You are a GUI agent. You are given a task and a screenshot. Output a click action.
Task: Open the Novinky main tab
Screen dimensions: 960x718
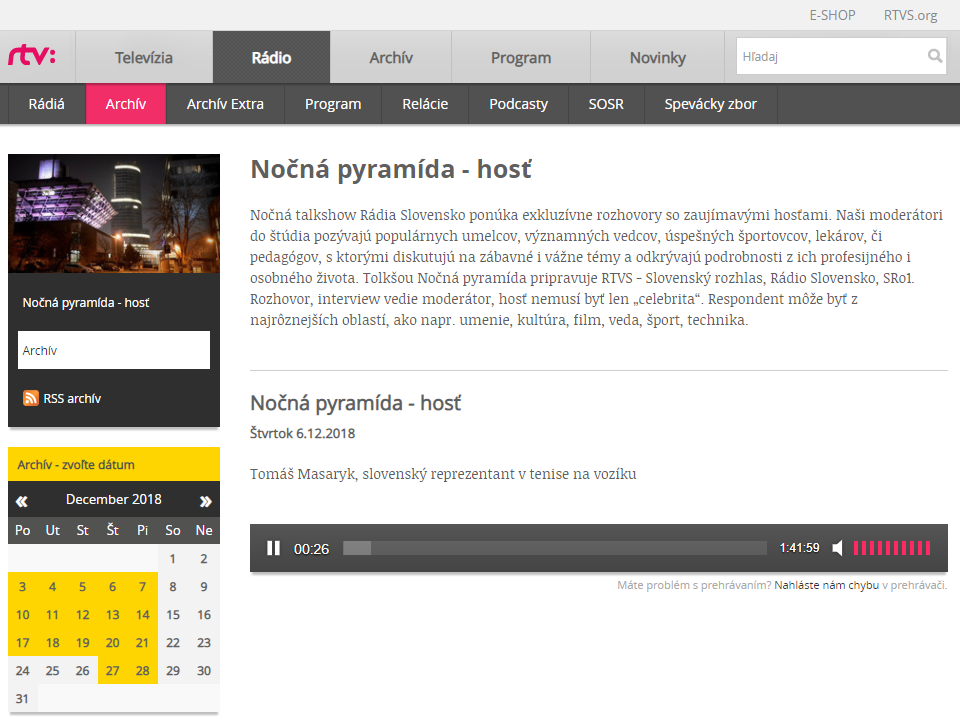click(x=658, y=58)
